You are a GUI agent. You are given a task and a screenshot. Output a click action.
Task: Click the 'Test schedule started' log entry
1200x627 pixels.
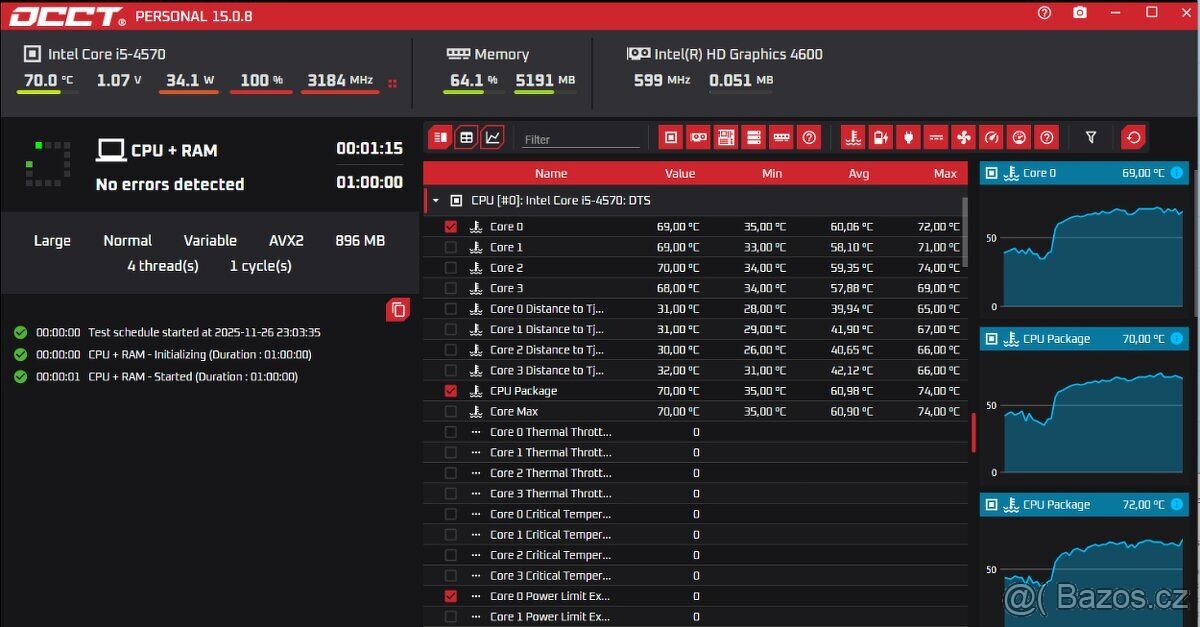(204, 332)
